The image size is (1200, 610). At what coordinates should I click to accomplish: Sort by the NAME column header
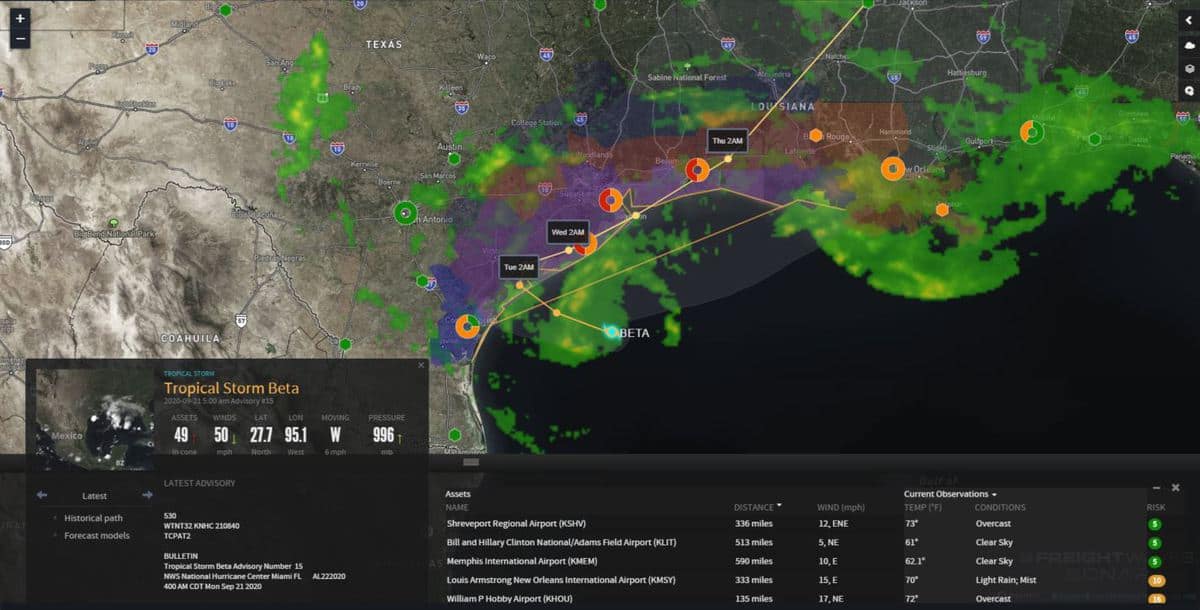[x=457, y=507]
